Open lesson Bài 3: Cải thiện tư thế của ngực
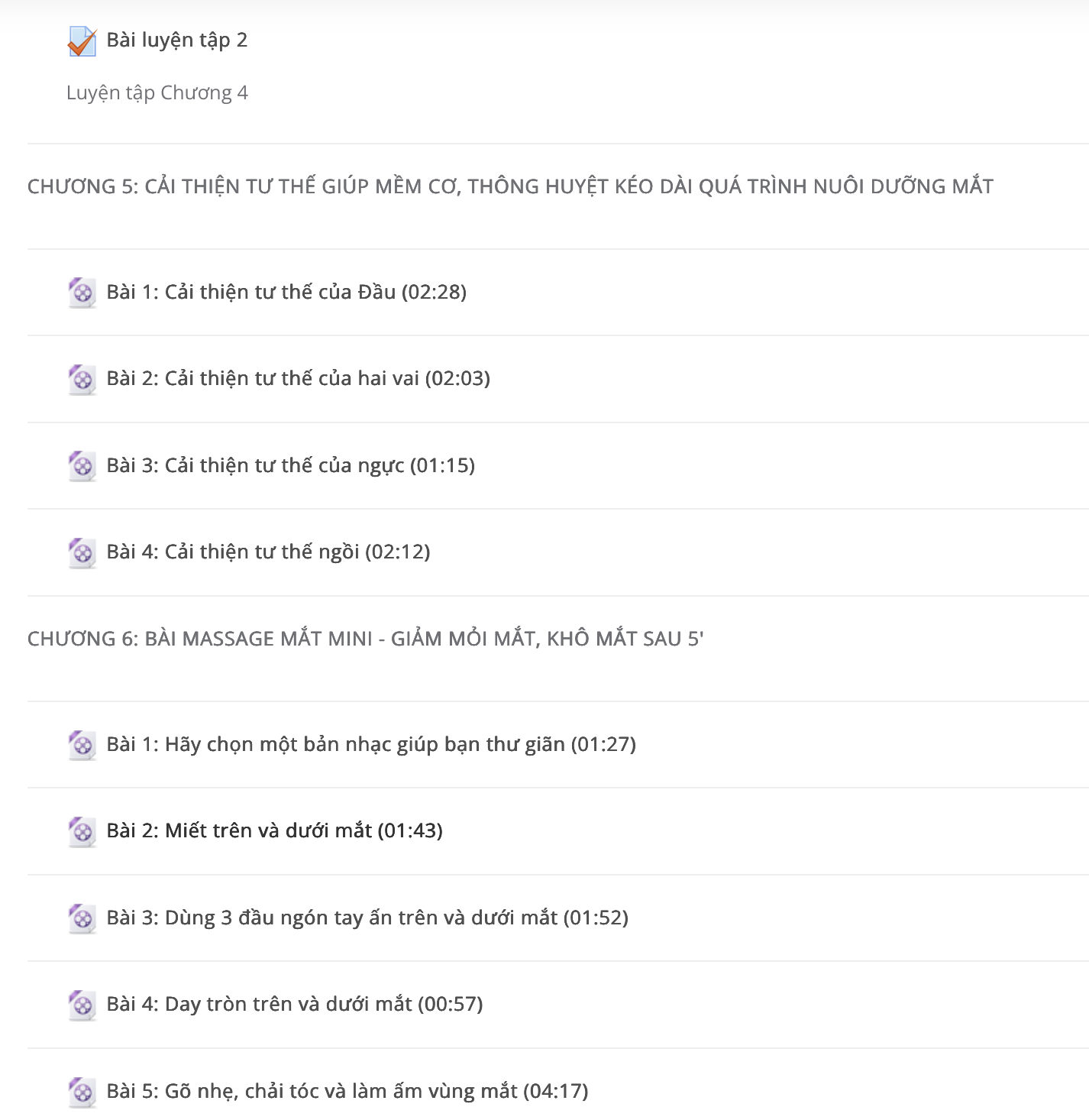The width and height of the screenshot is (1089, 1120). [x=291, y=465]
